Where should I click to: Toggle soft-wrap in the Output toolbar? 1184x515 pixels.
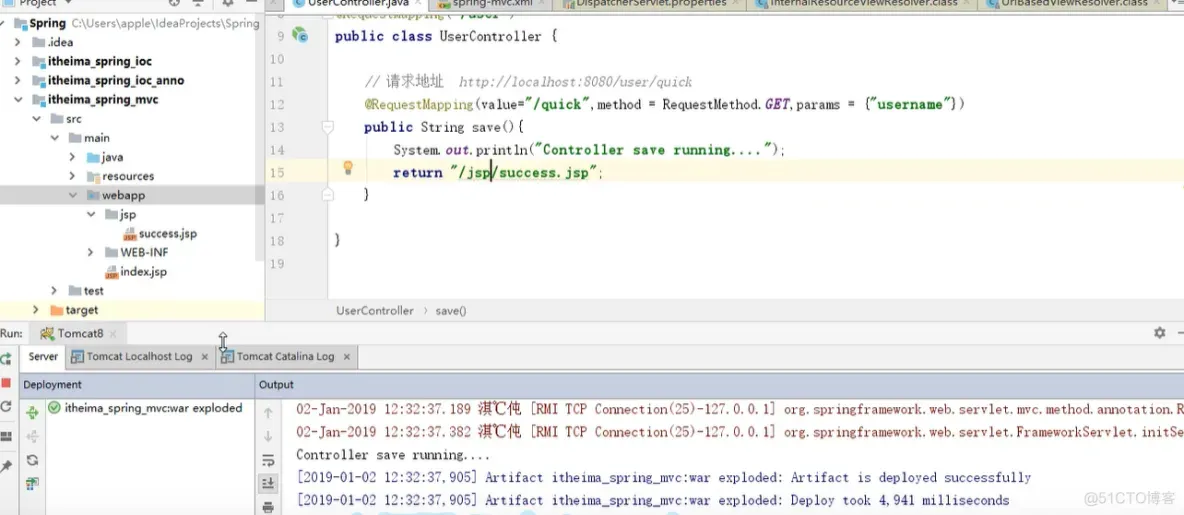click(x=268, y=460)
